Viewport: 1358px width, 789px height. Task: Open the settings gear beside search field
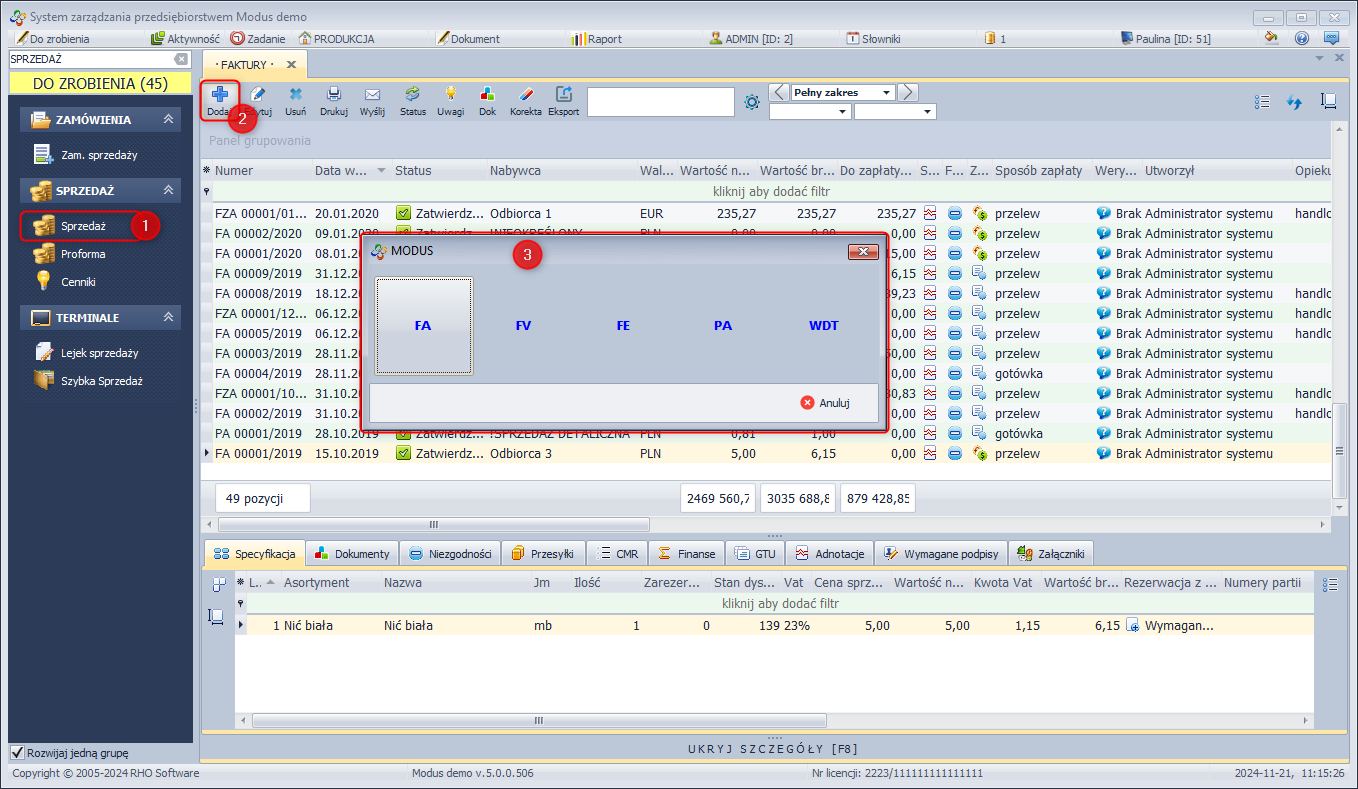pyautogui.click(x=753, y=102)
